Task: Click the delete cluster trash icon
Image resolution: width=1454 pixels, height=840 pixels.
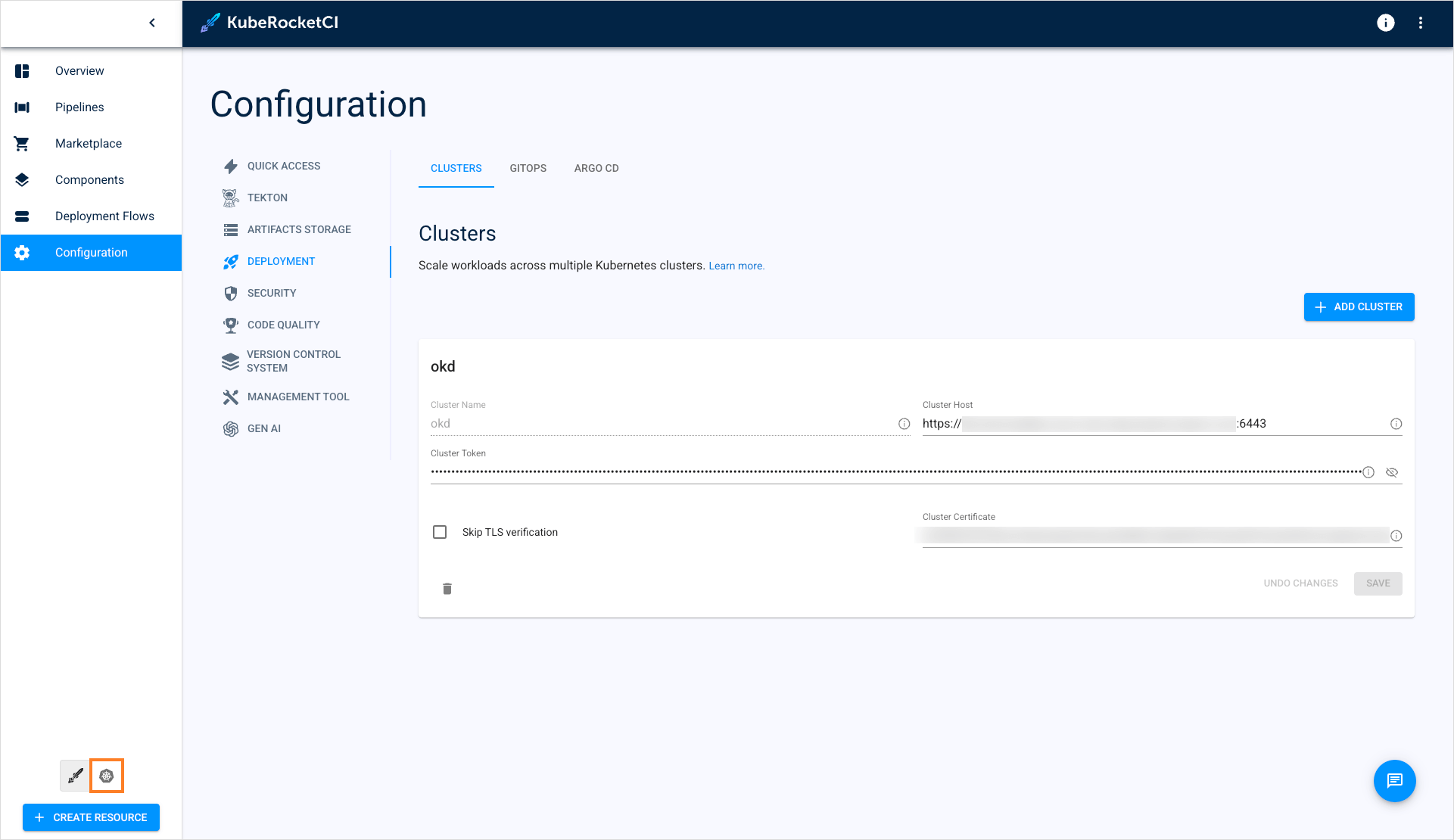Action: point(446,588)
